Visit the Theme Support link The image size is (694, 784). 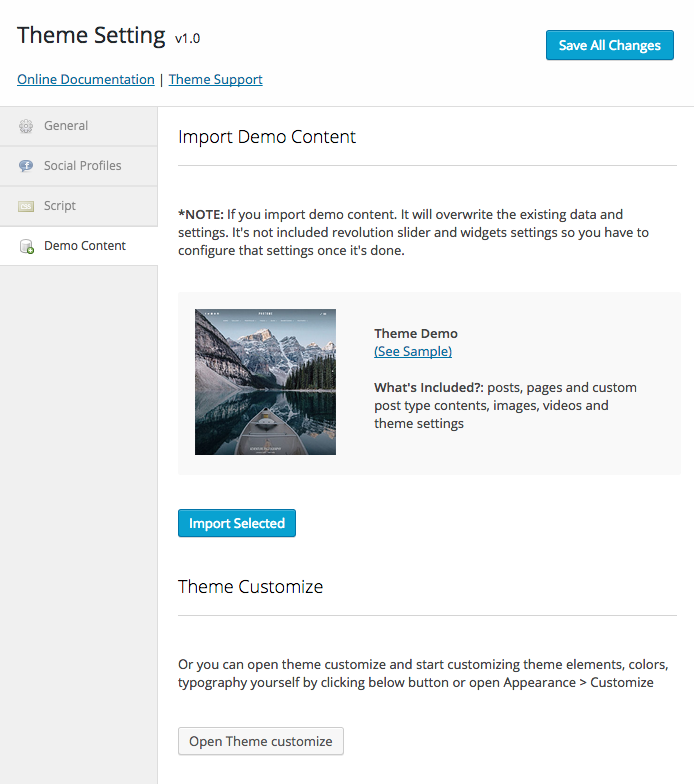pos(215,79)
